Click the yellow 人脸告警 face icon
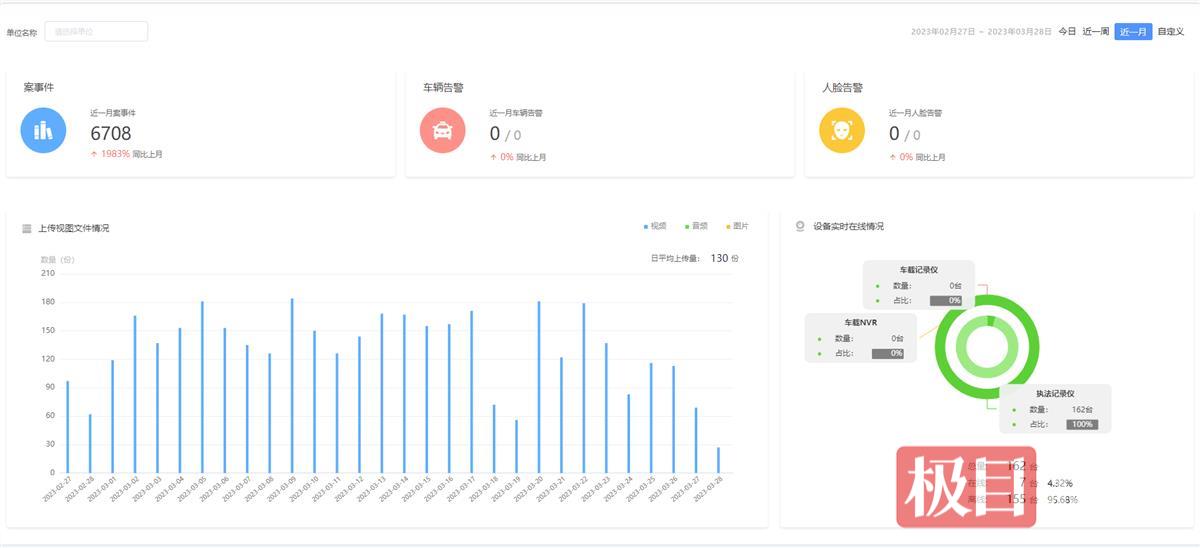1200x548 pixels. coord(841,131)
